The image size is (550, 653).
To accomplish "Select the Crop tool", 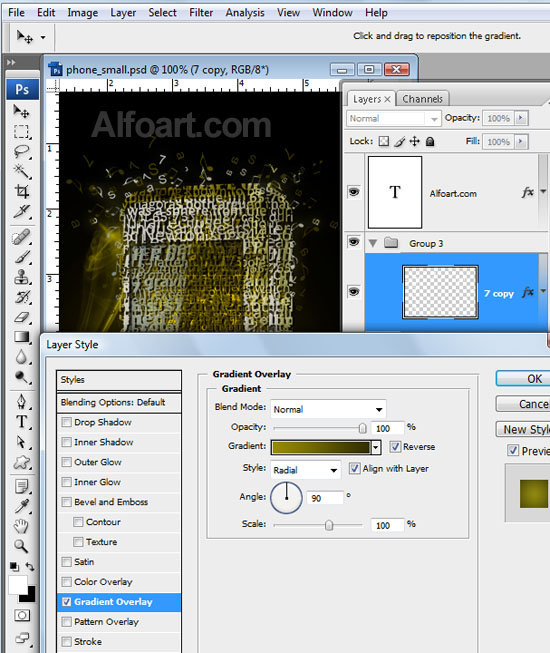I will (21, 191).
